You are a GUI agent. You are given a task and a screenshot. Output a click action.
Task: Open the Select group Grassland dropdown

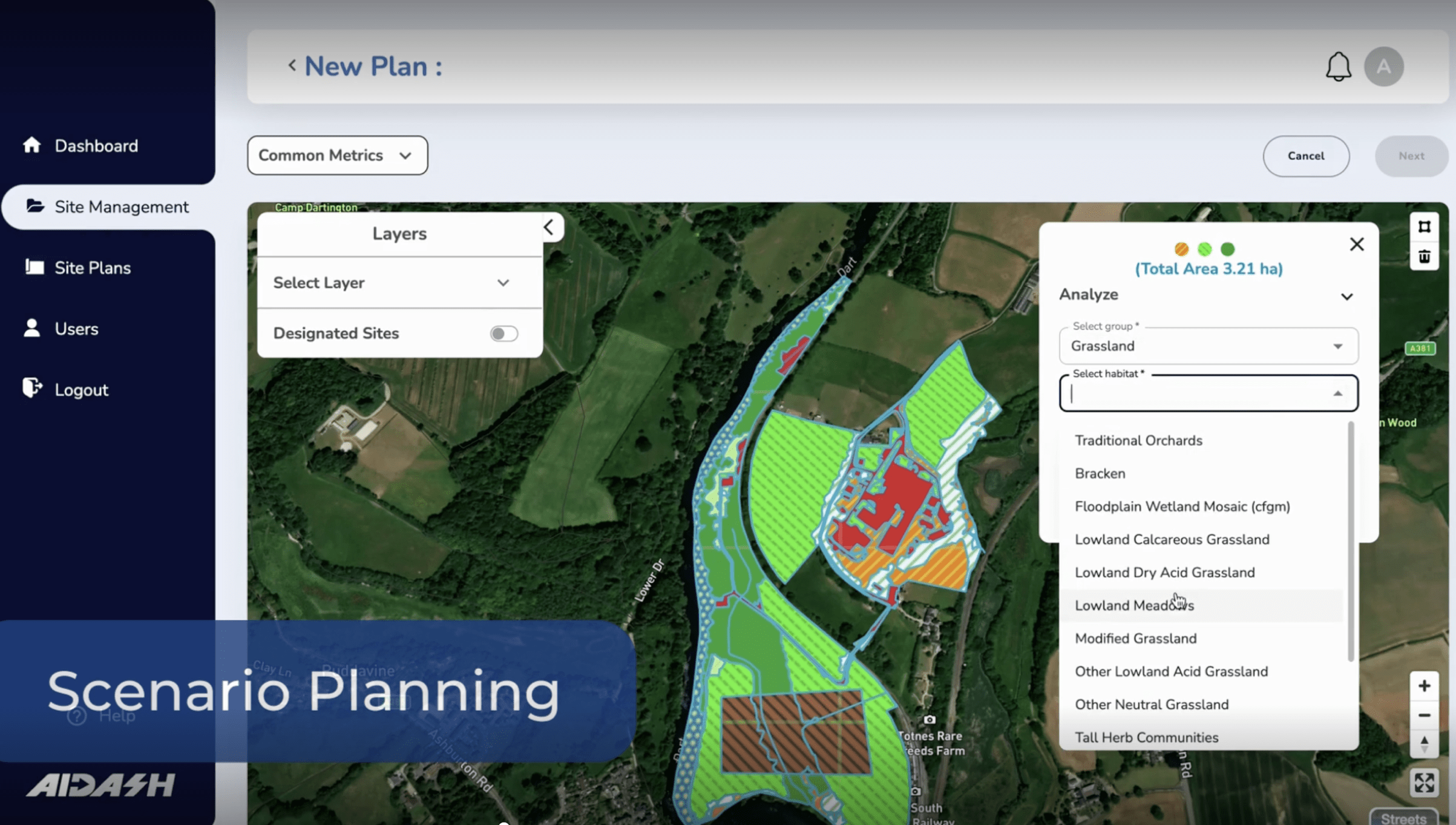[1208, 346]
